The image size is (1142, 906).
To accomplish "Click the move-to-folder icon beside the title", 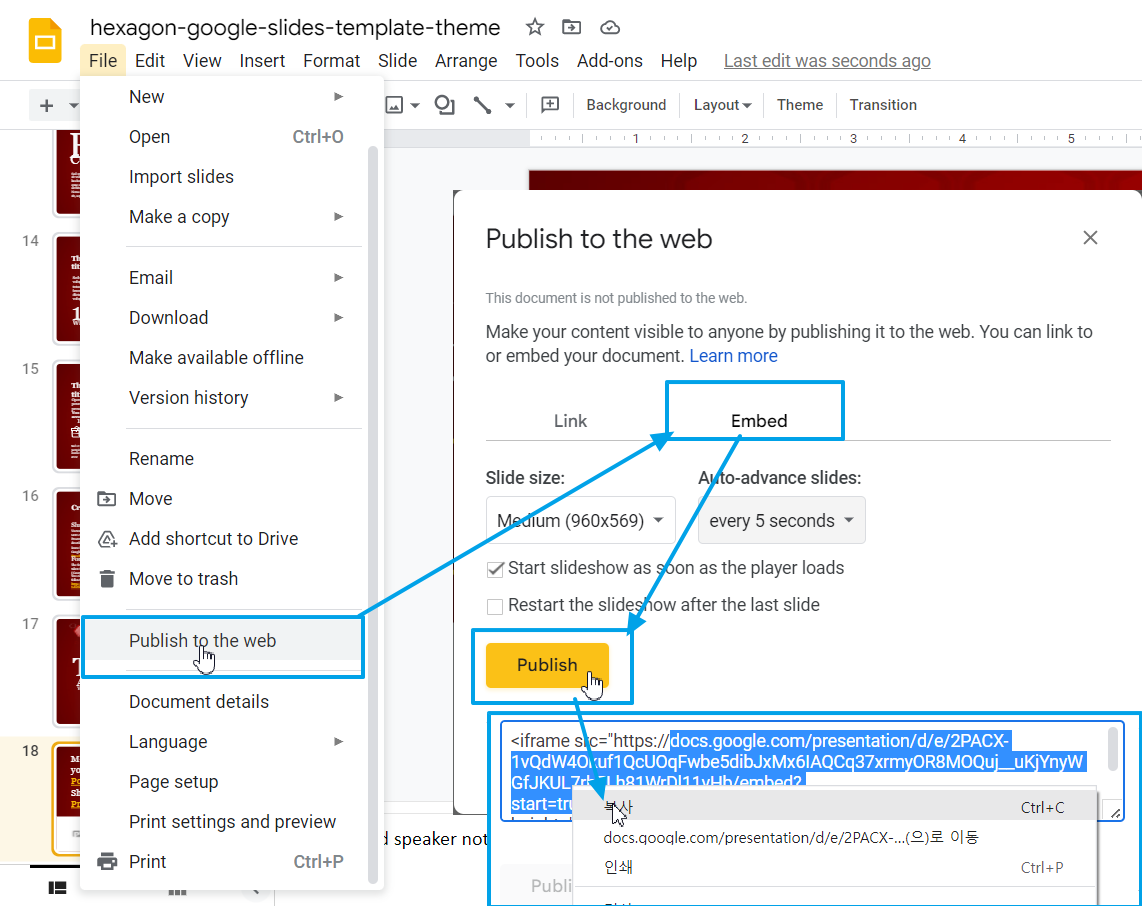I will [x=572, y=28].
